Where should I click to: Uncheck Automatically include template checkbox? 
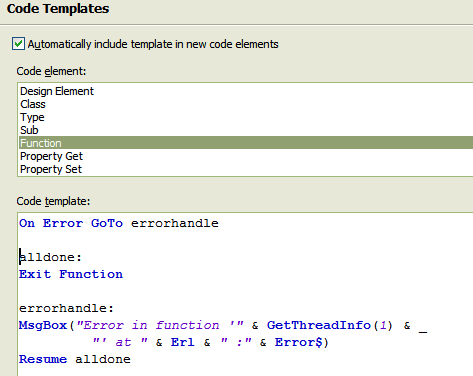[18, 44]
